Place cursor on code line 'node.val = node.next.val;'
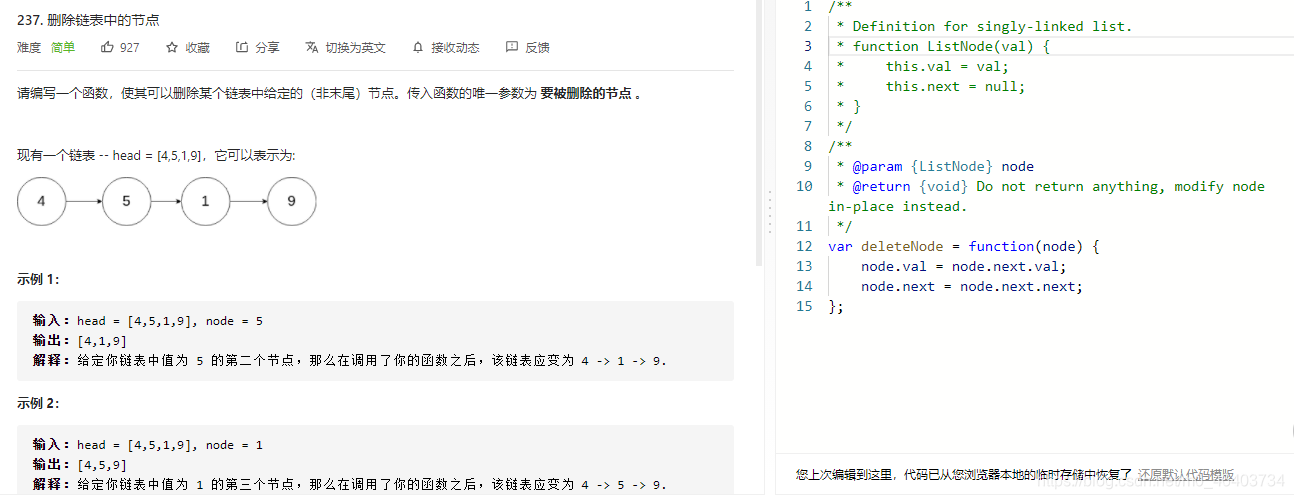 tap(963, 266)
